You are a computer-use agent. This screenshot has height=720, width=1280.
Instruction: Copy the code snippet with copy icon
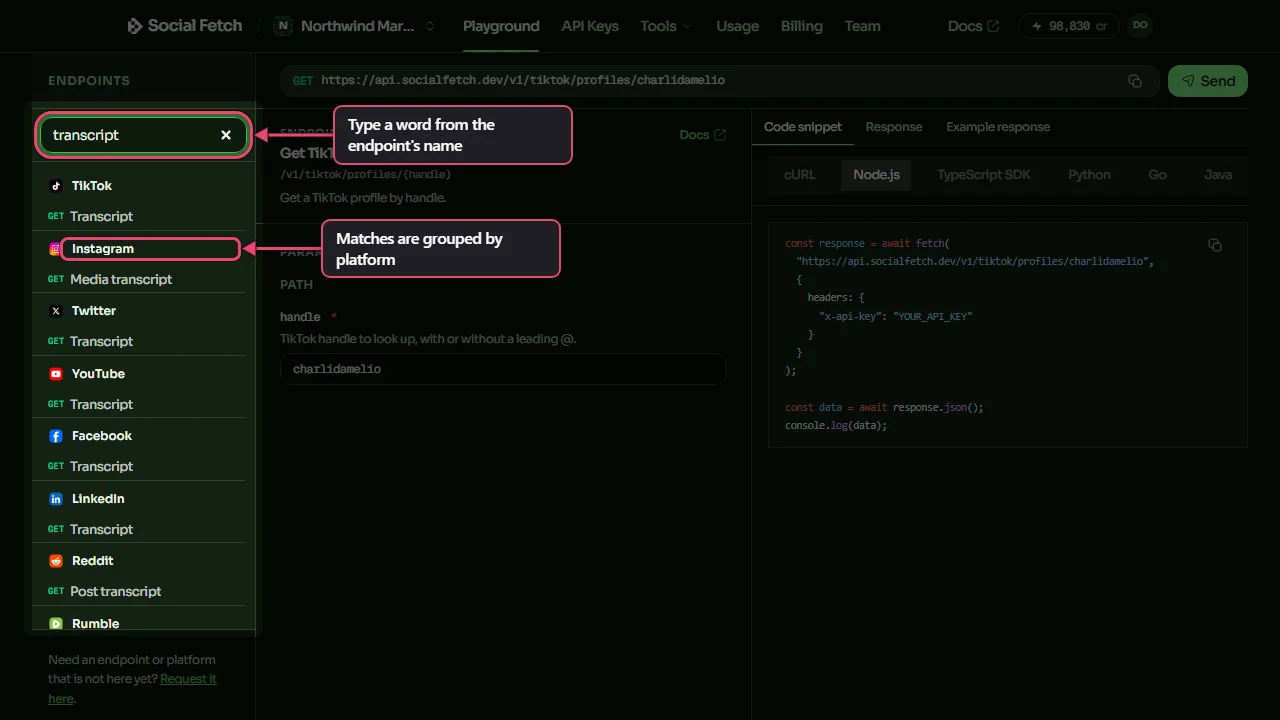[x=1215, y=245]
